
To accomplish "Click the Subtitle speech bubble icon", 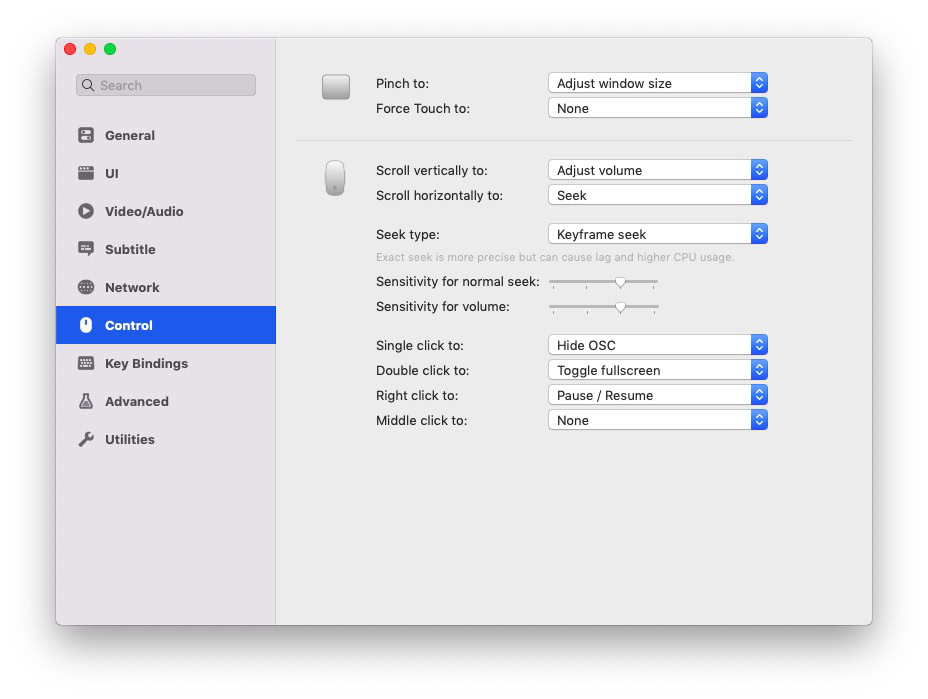I will [x=86, y=249].
